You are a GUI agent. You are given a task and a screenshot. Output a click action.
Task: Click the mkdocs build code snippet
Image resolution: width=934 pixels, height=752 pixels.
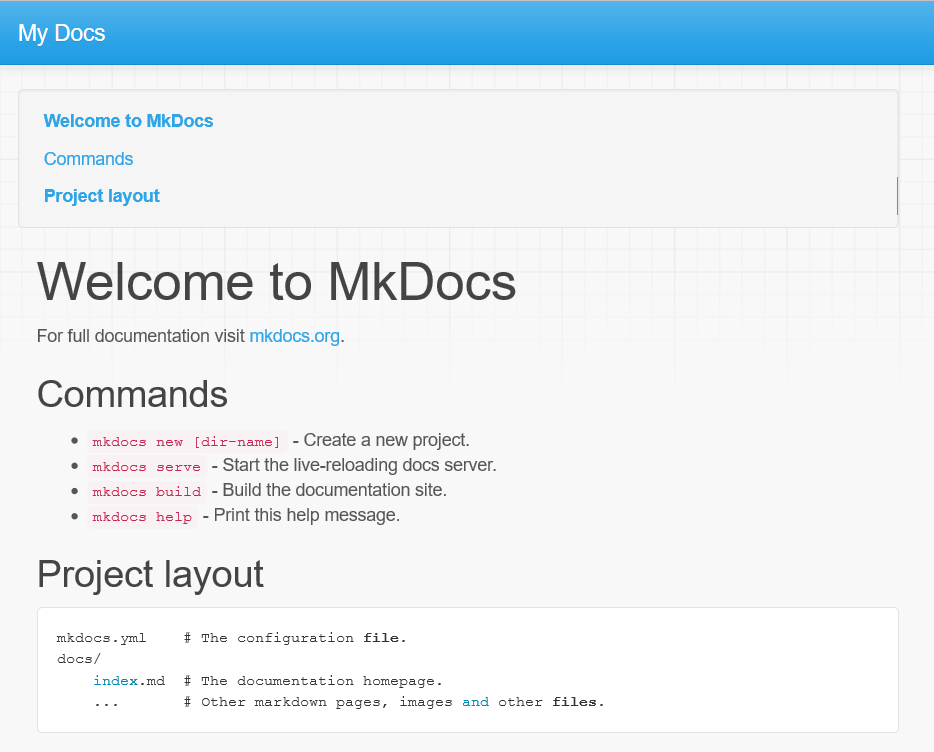pyautogui.click(x=147, y=492)
